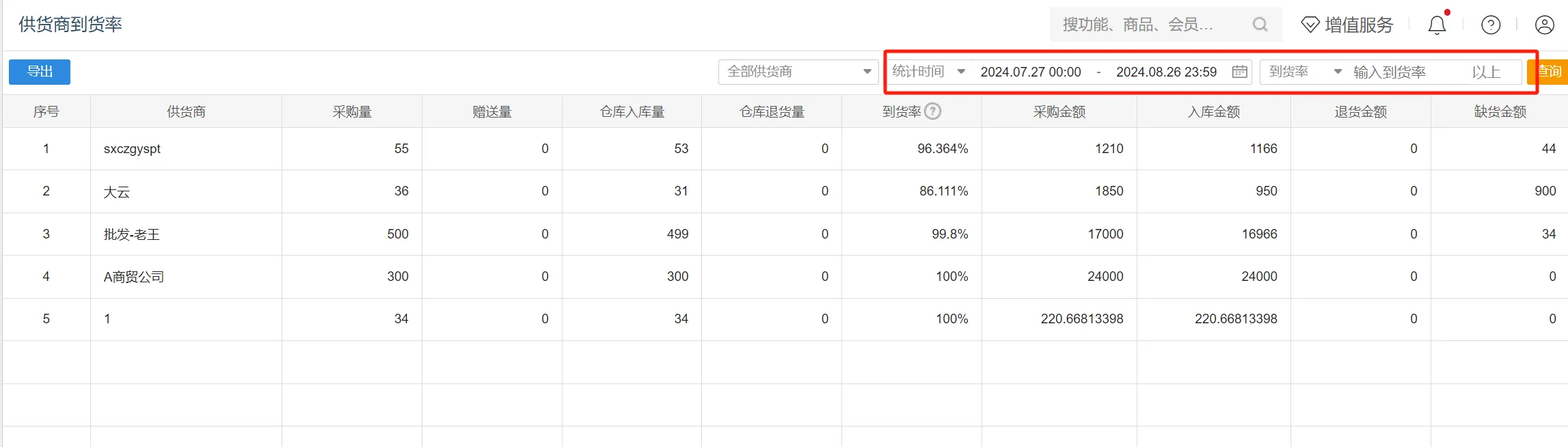Click the 增值服务 diamond icon

click(x=1310, y=25)
